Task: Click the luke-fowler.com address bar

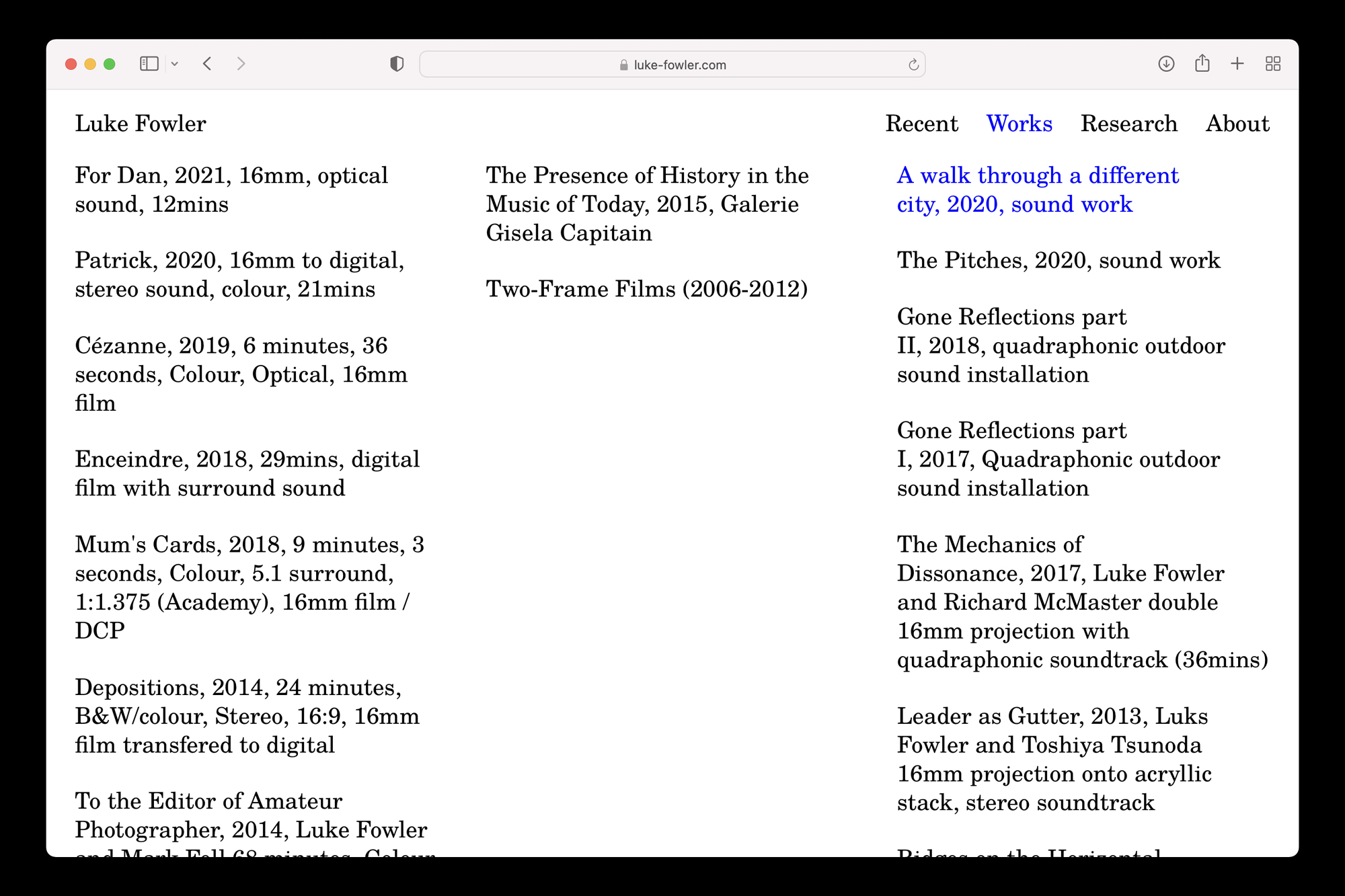Action: 672,65
